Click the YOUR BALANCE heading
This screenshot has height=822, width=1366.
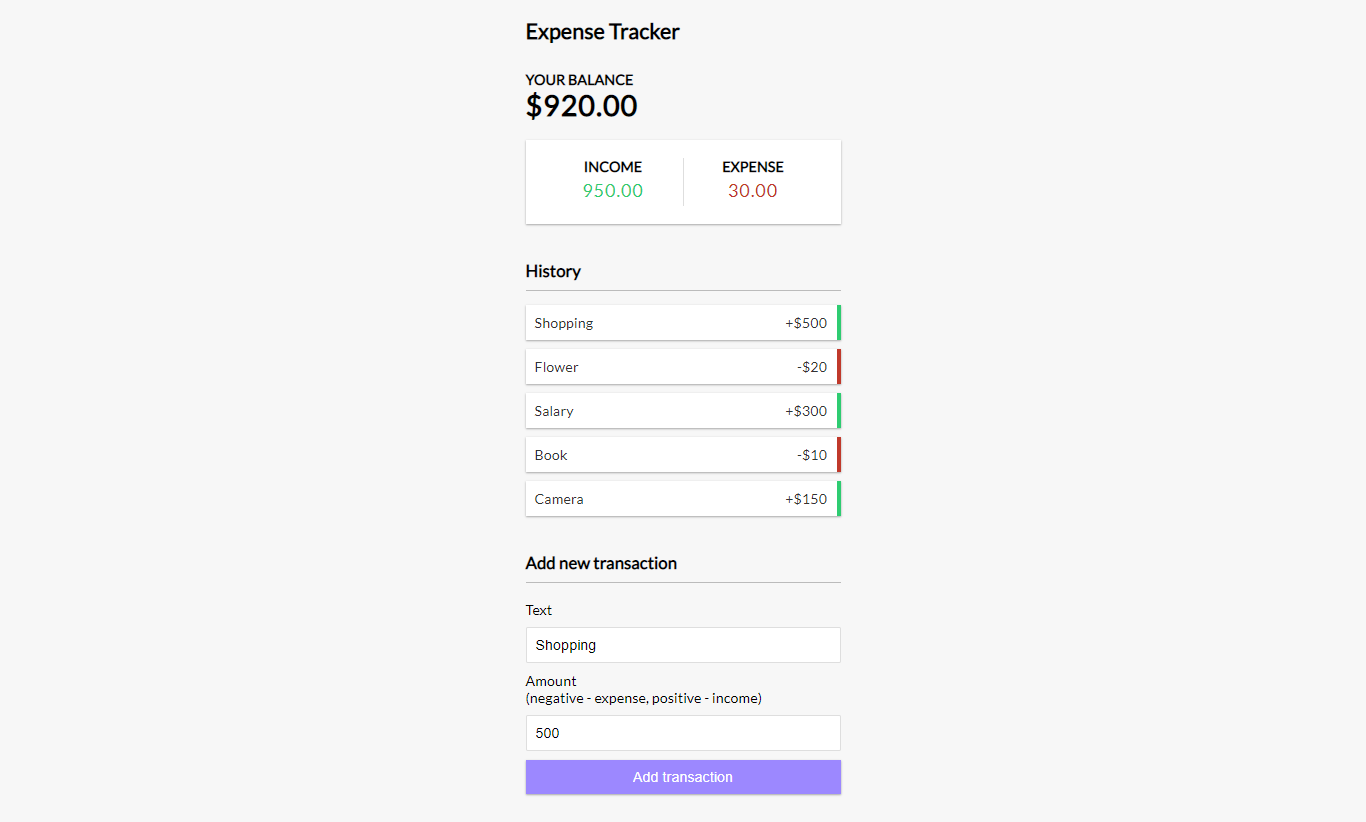(579, 79)
